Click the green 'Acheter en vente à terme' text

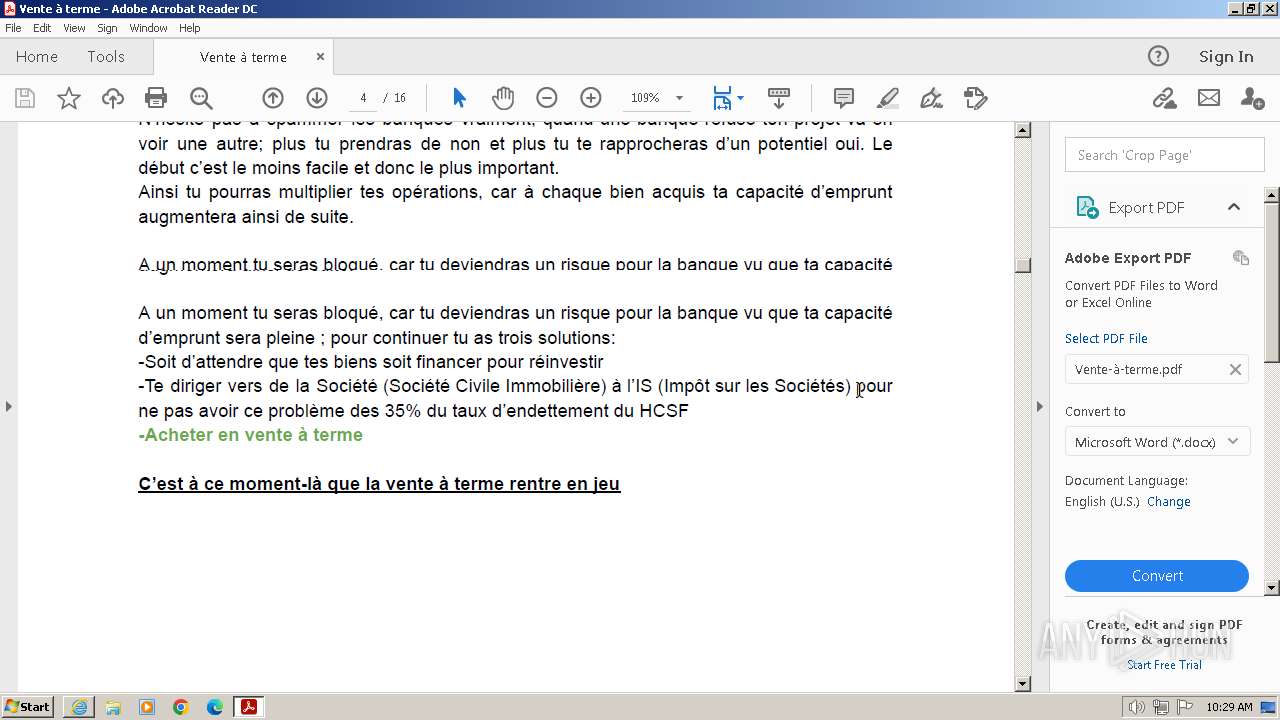tap(251, 435)
